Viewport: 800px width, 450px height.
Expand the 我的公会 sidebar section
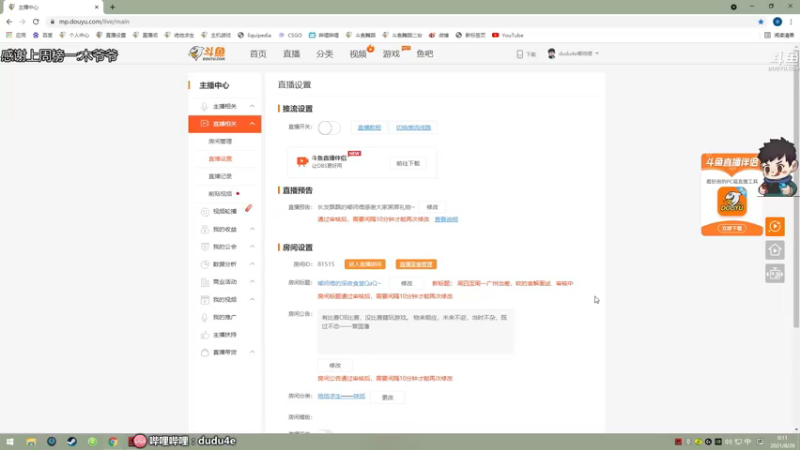point(252,246)
